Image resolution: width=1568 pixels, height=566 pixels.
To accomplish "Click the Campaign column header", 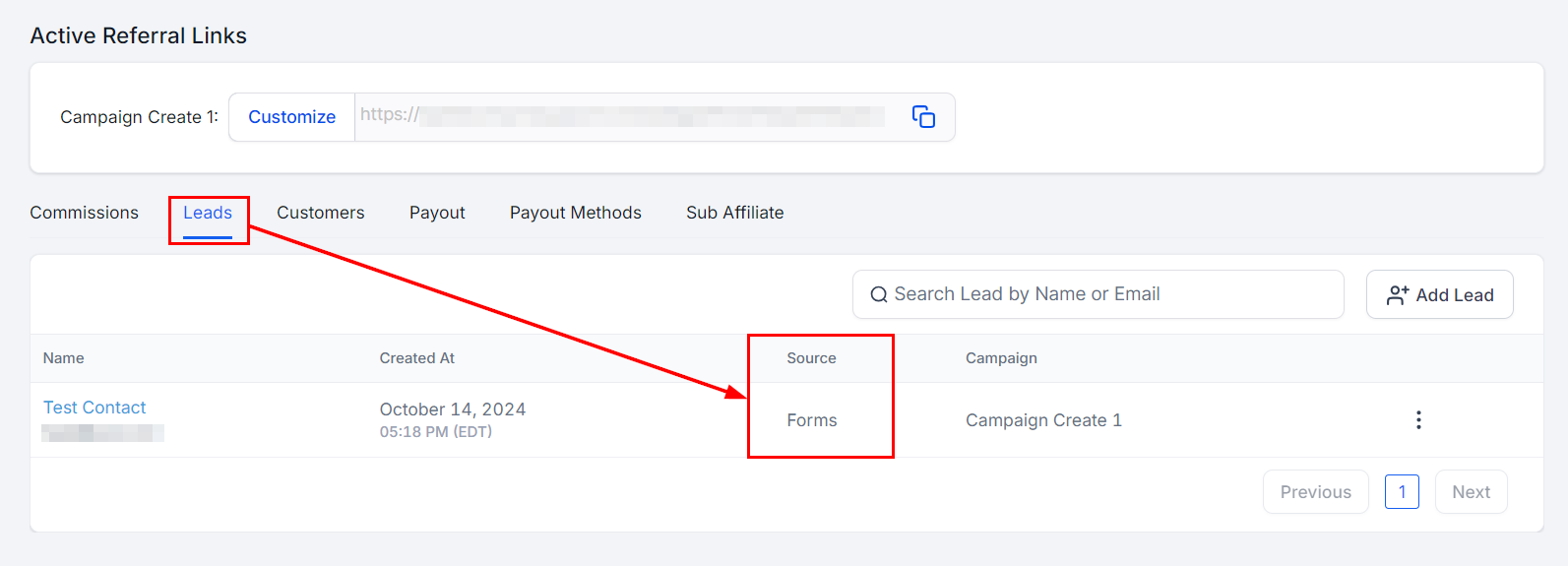I will coord(1001,358).
